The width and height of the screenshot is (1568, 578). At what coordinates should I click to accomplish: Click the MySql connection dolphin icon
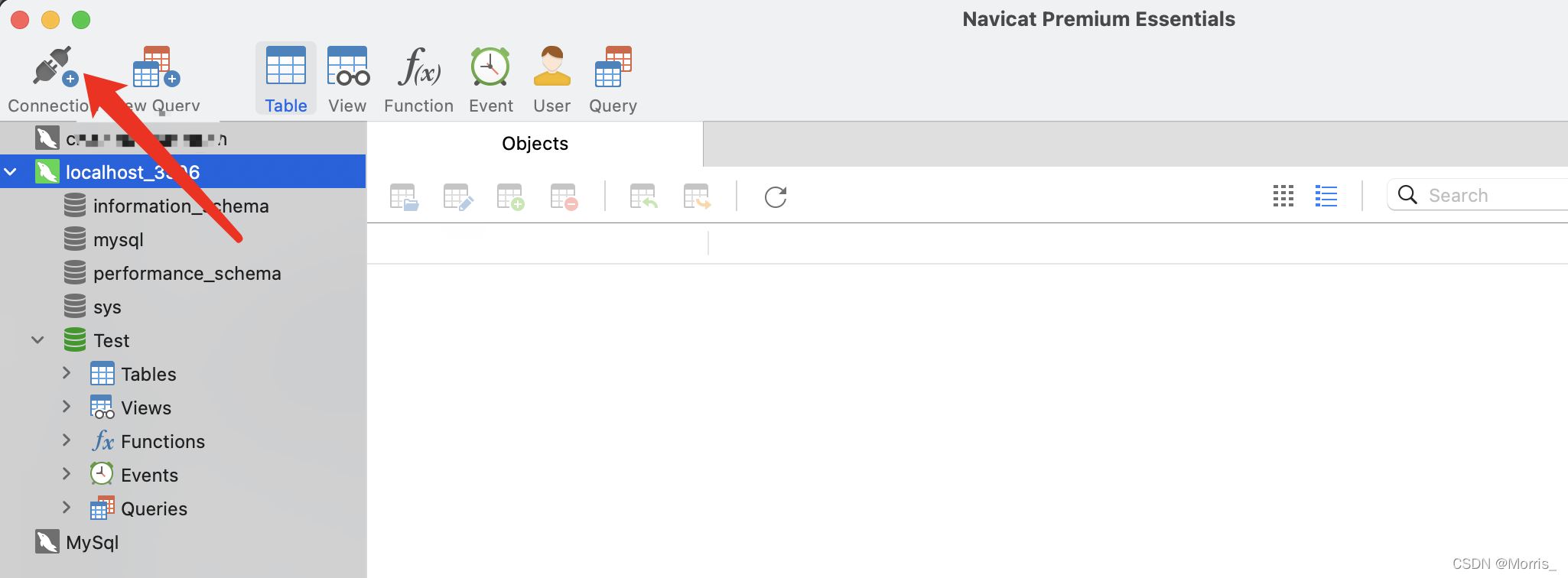point(47,541)
